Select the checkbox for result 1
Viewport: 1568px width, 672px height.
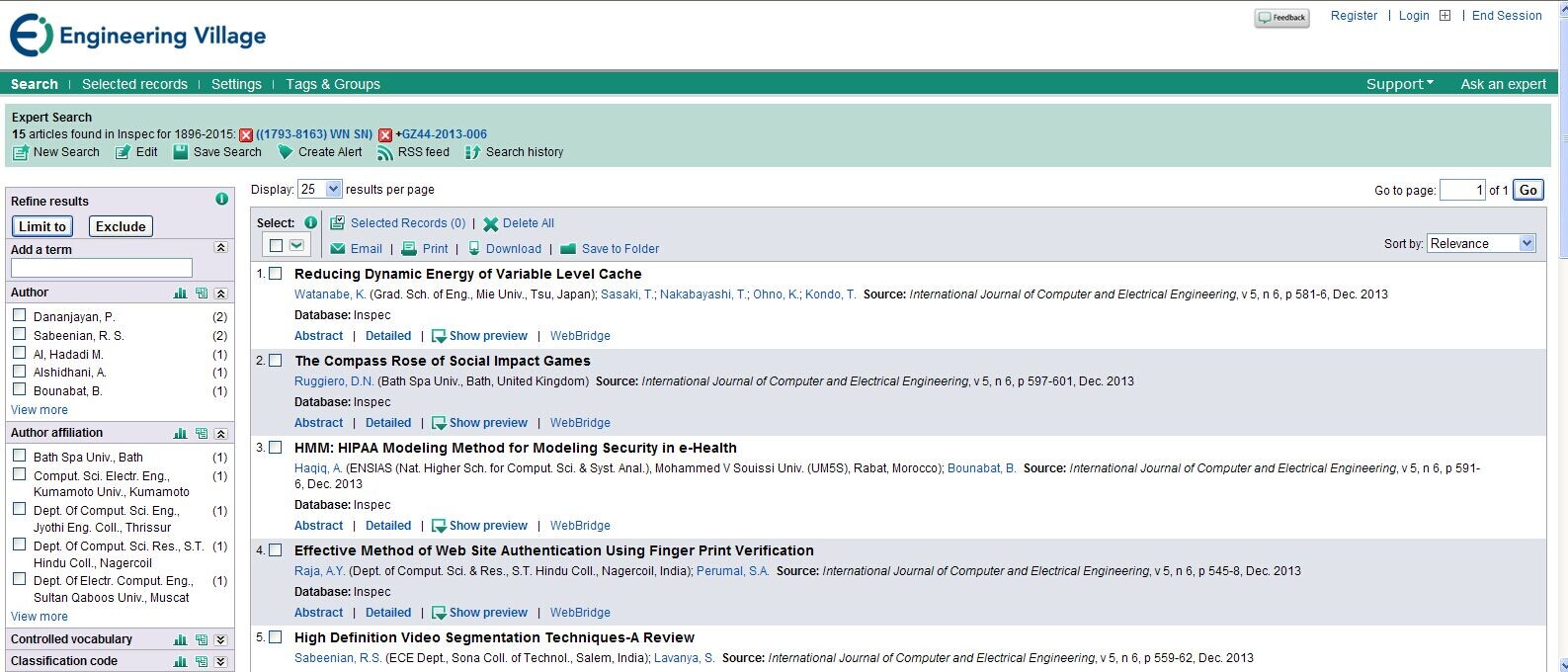click(x=276, y=274)
